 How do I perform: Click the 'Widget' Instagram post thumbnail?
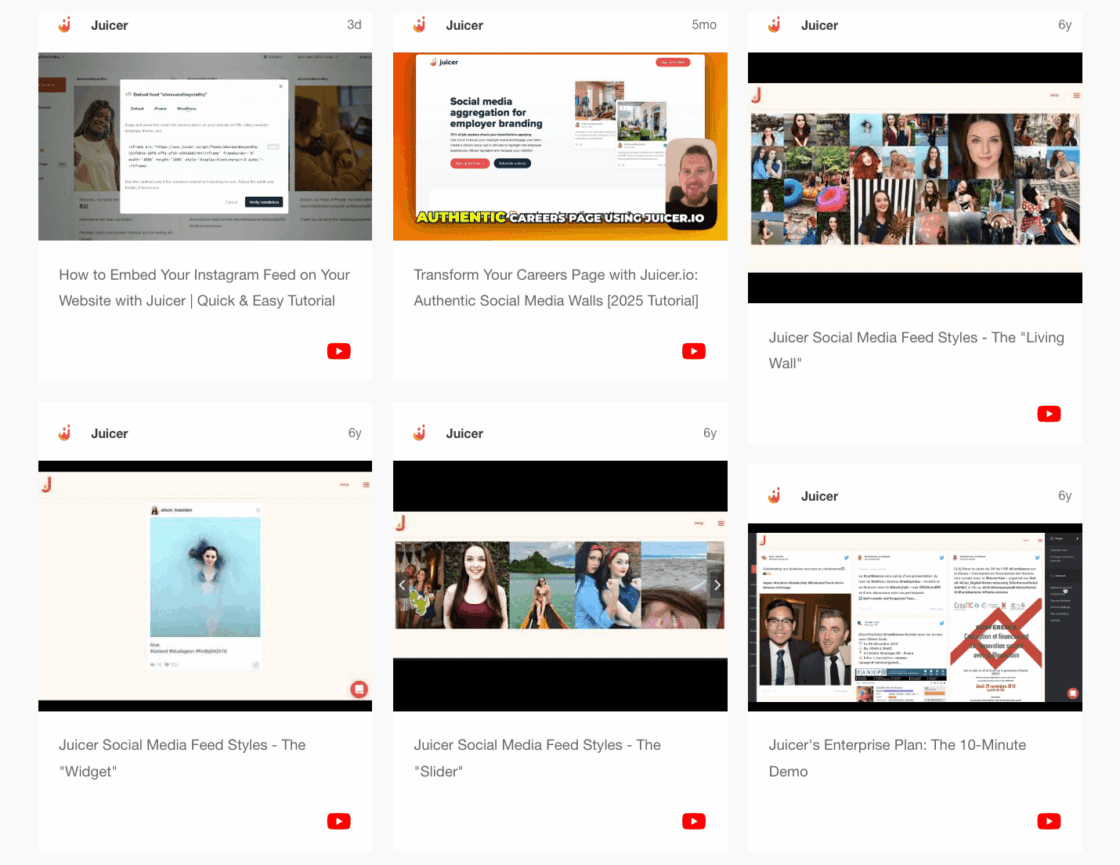205,584
